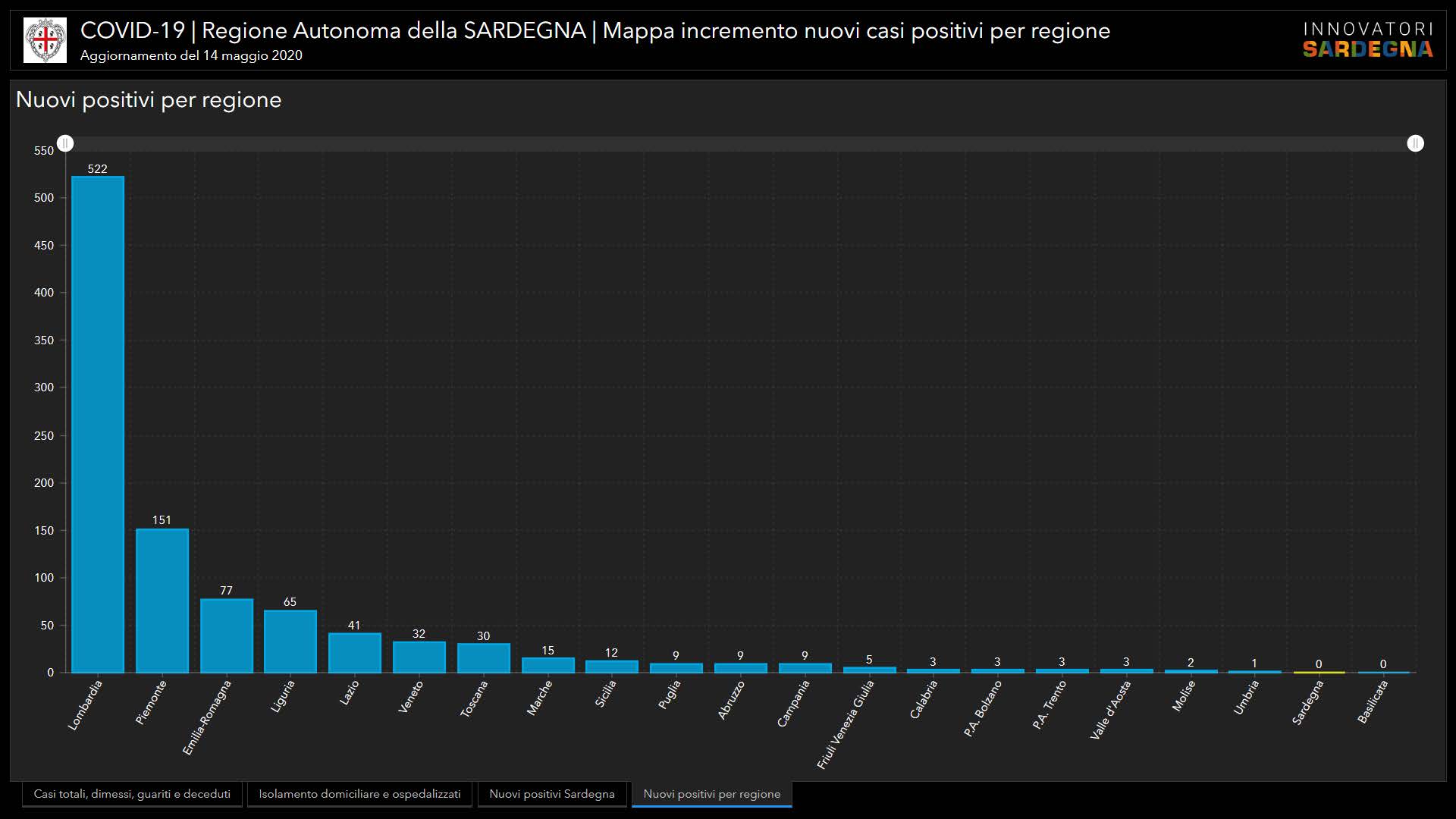Select the Nuovi positivi per regione tab
Screen dimensions: 1456x819
point(711,794)
